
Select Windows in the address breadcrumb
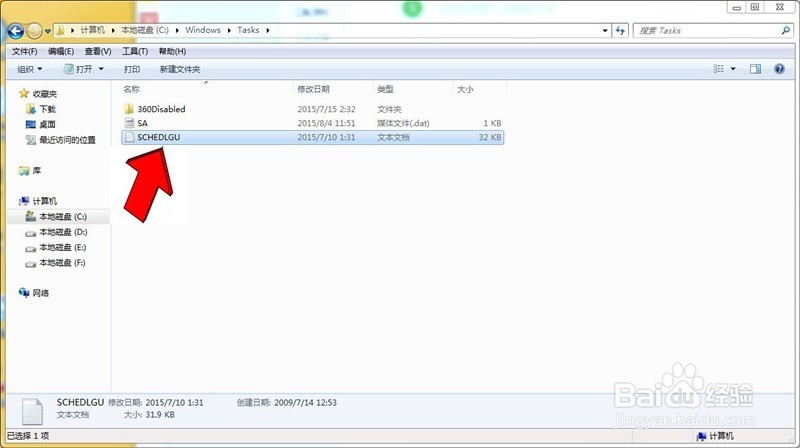coord(203,30)
